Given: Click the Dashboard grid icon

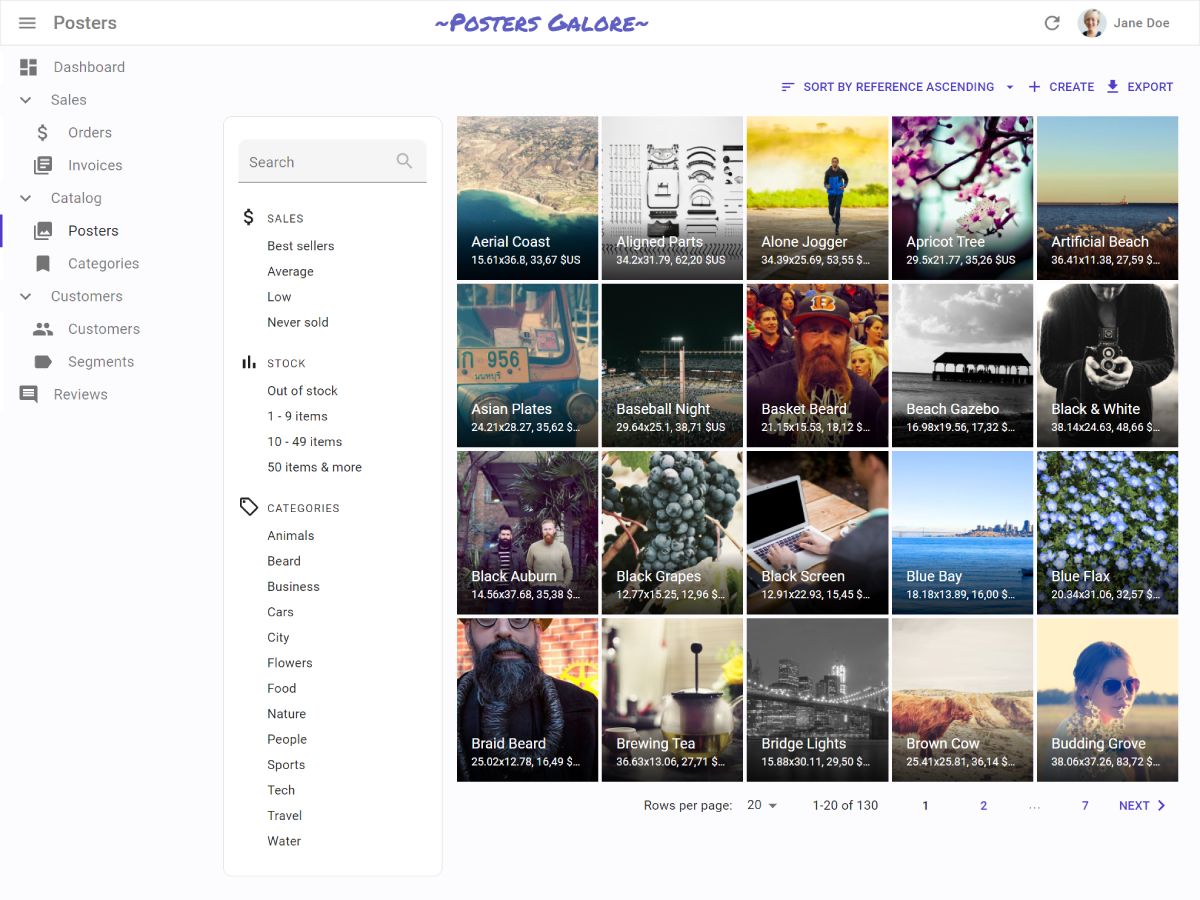Looking at the screenshot, I should click(x=29, y=67).
